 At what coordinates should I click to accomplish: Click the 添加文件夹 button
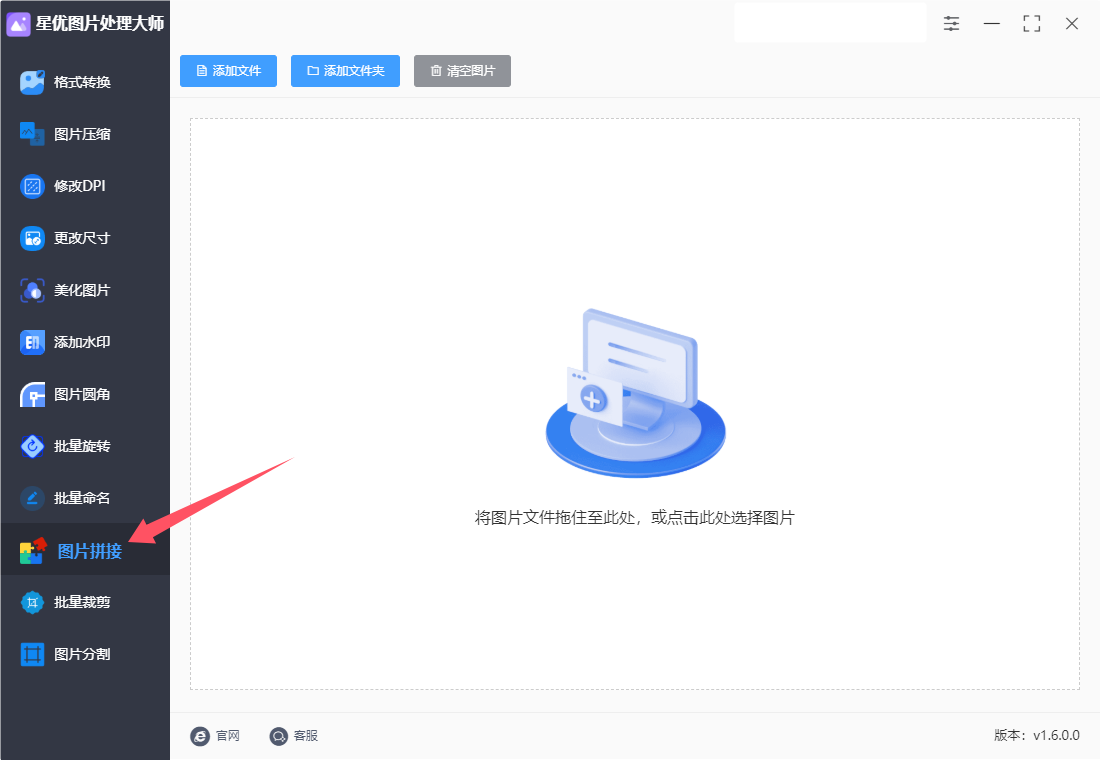pos(345,71)
